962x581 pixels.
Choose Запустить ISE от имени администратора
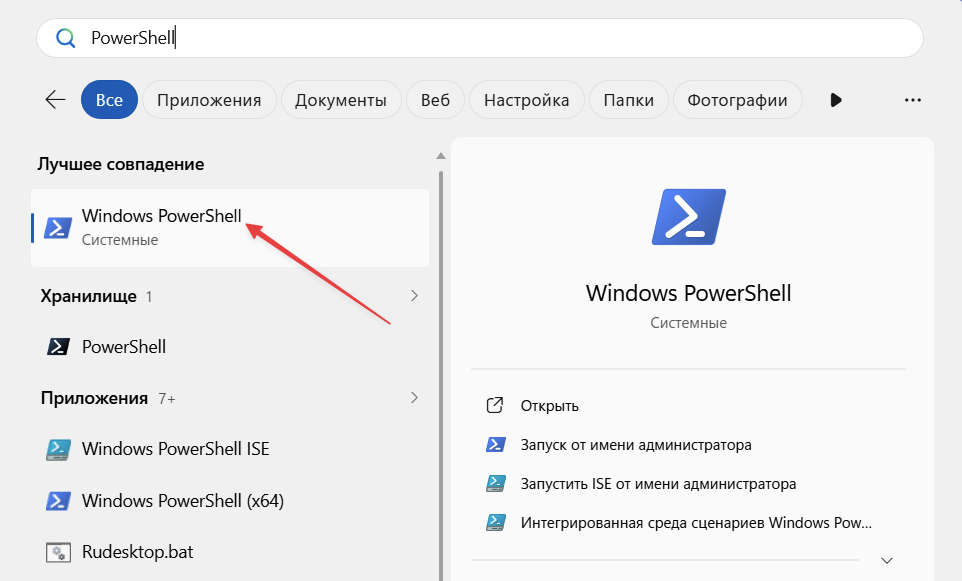pyautogui.click(x=658, y=484)
